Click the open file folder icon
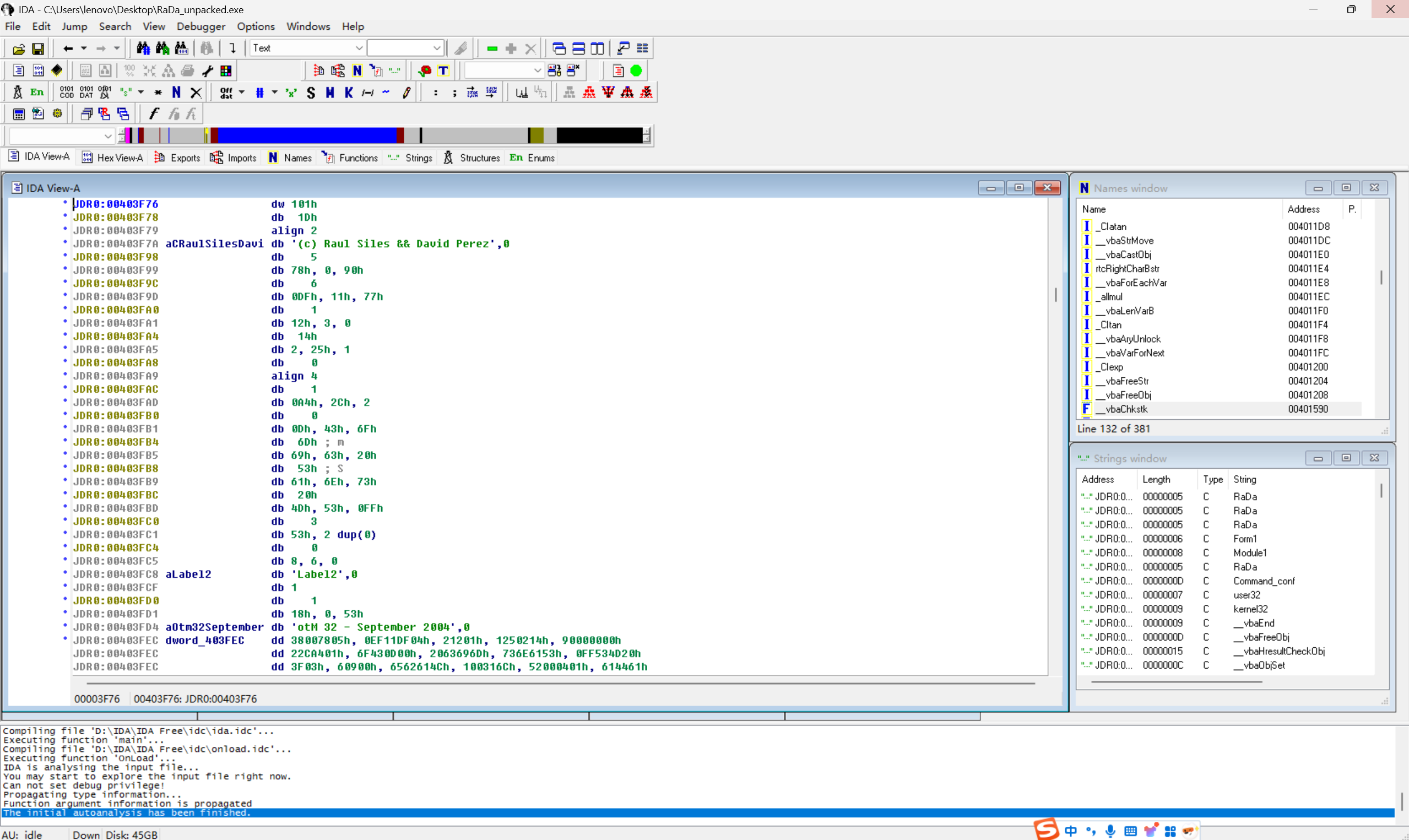The width and height of the screenshot is (1409, 840). point(19,48)
